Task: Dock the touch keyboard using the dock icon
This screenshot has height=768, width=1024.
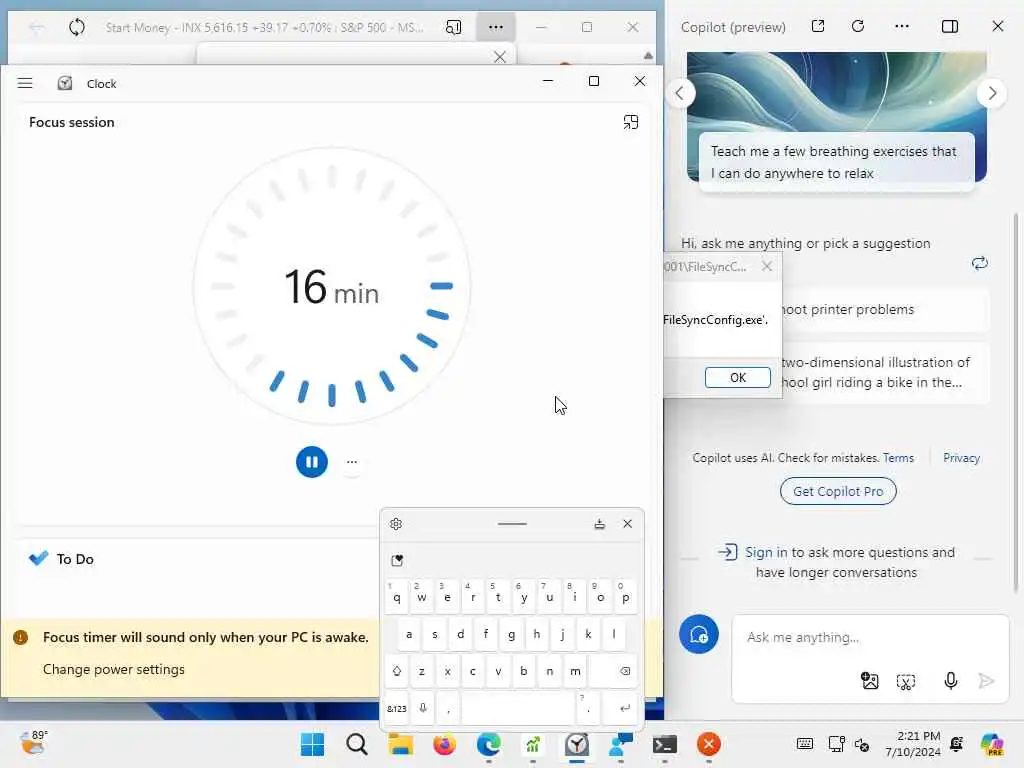Action: (600, 524)
